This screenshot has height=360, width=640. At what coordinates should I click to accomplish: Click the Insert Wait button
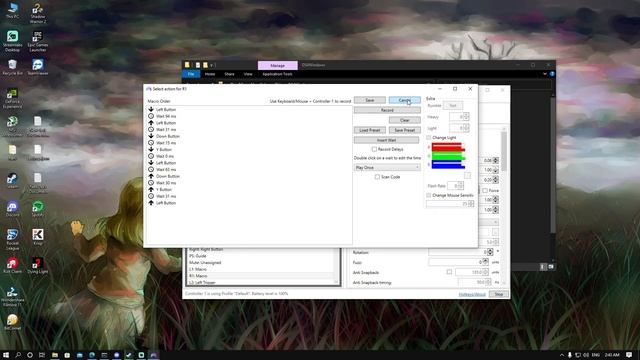[387, 140]
